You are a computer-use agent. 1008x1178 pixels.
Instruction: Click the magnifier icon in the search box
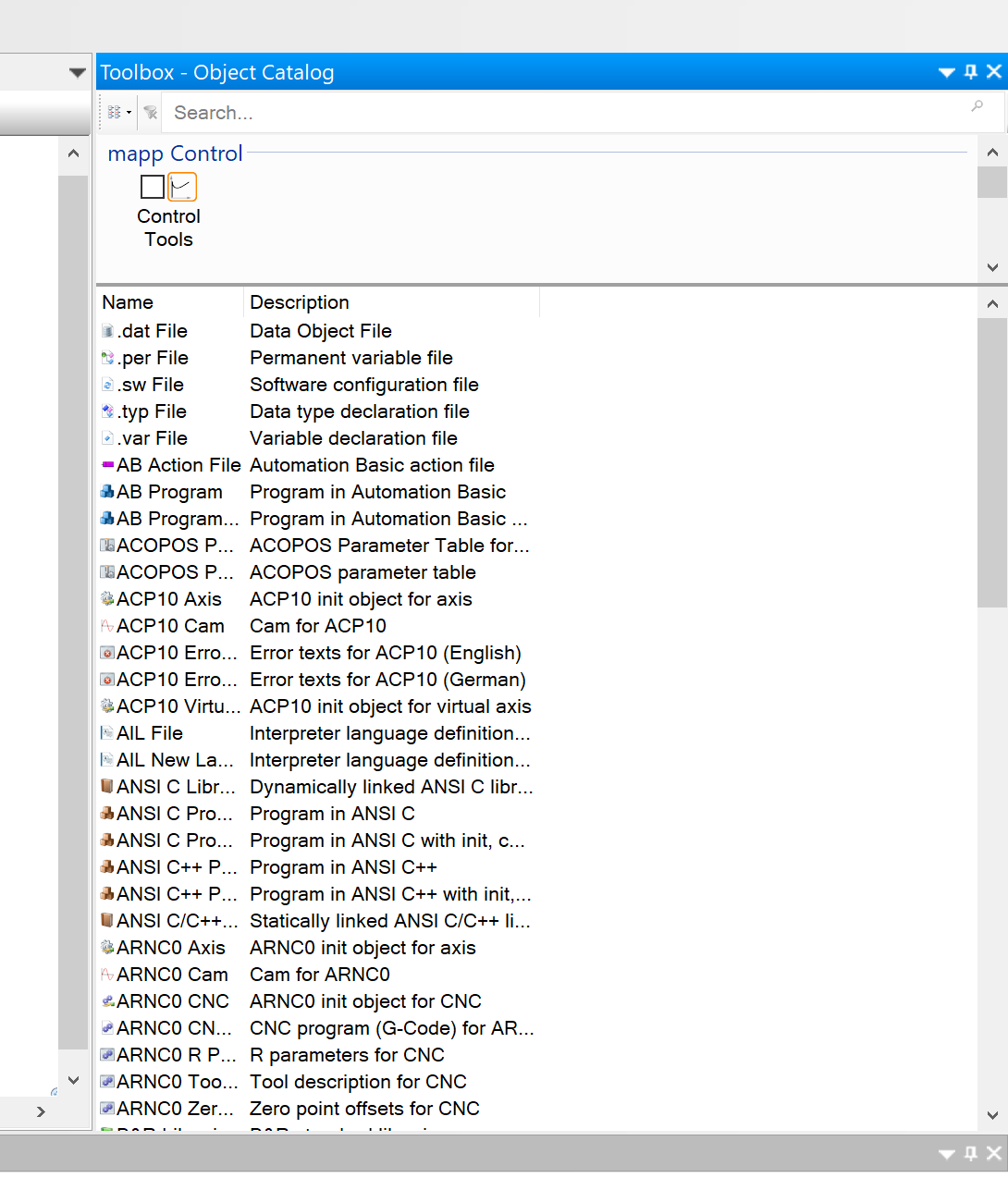pos(977,107)
